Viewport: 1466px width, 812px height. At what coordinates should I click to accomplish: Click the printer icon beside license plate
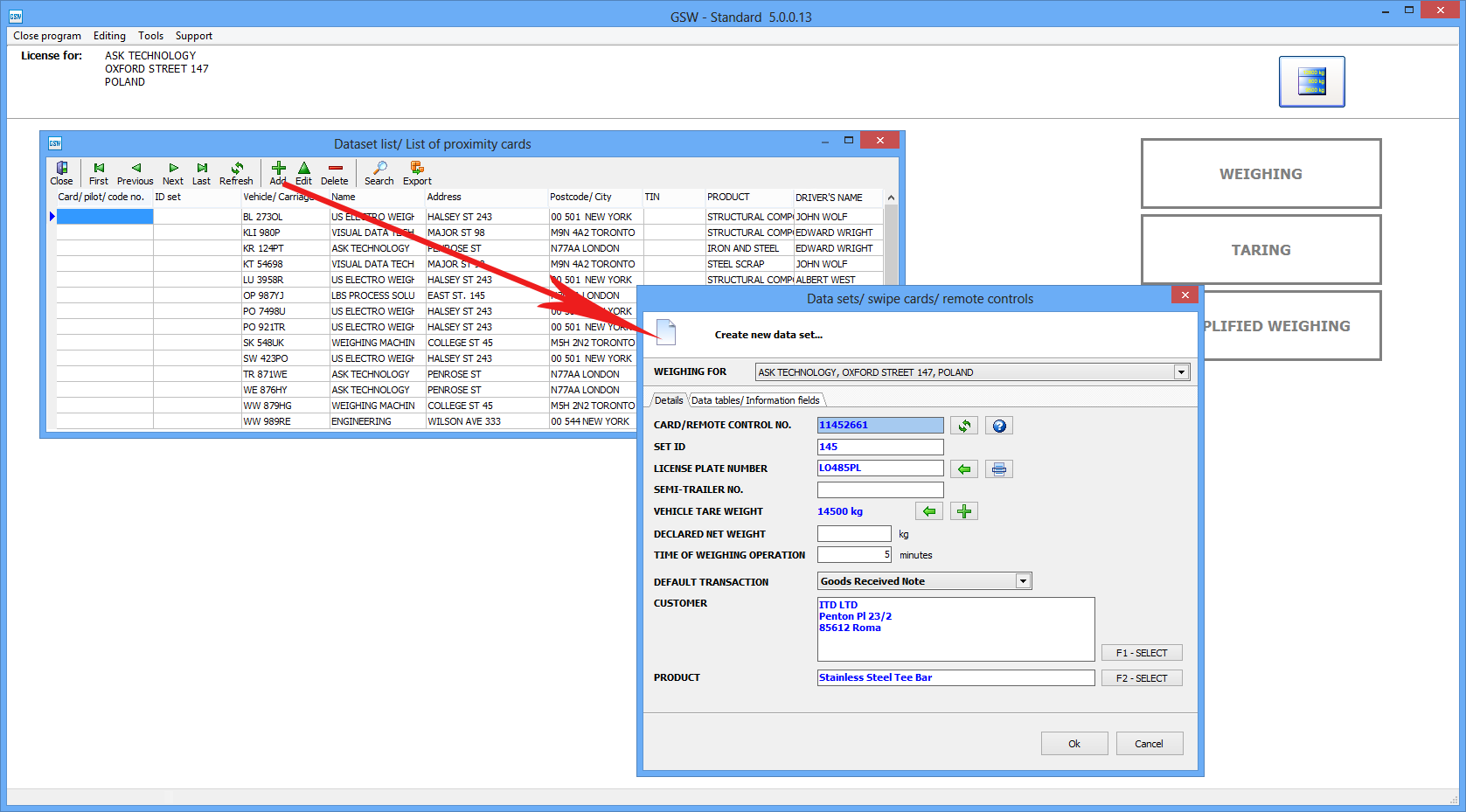999,469
